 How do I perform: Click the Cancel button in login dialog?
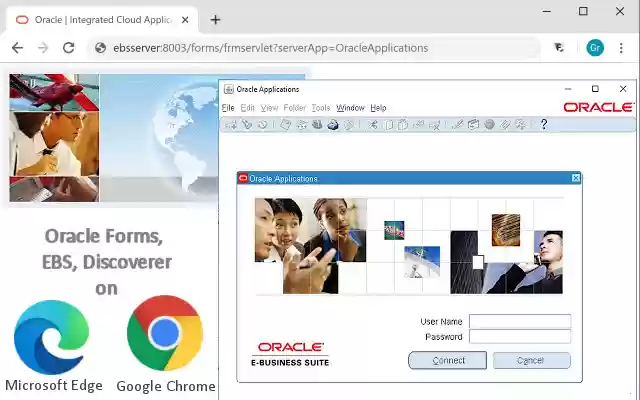coord(531,360)
